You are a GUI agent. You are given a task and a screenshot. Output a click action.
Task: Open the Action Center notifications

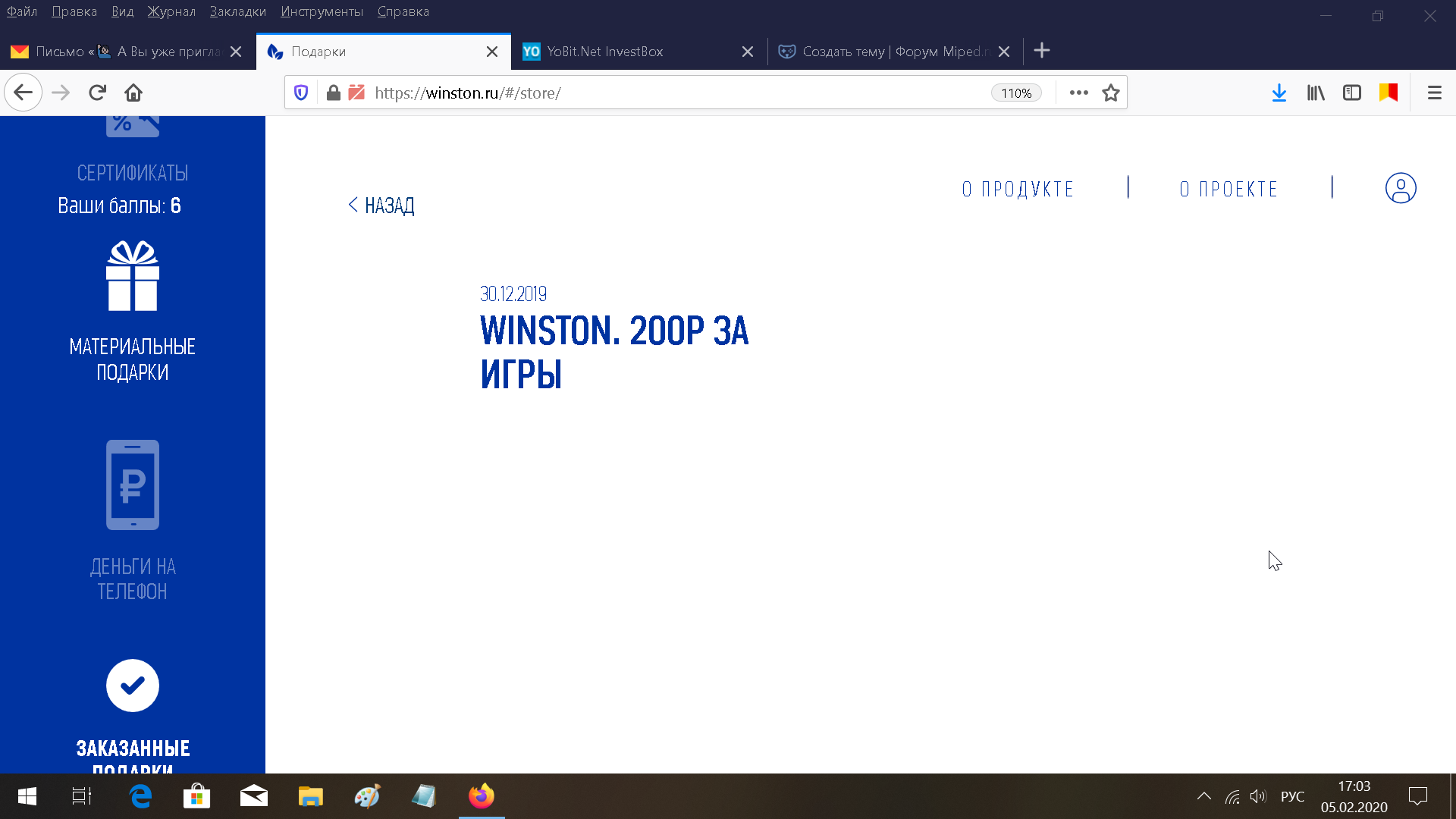point(1418,796)
